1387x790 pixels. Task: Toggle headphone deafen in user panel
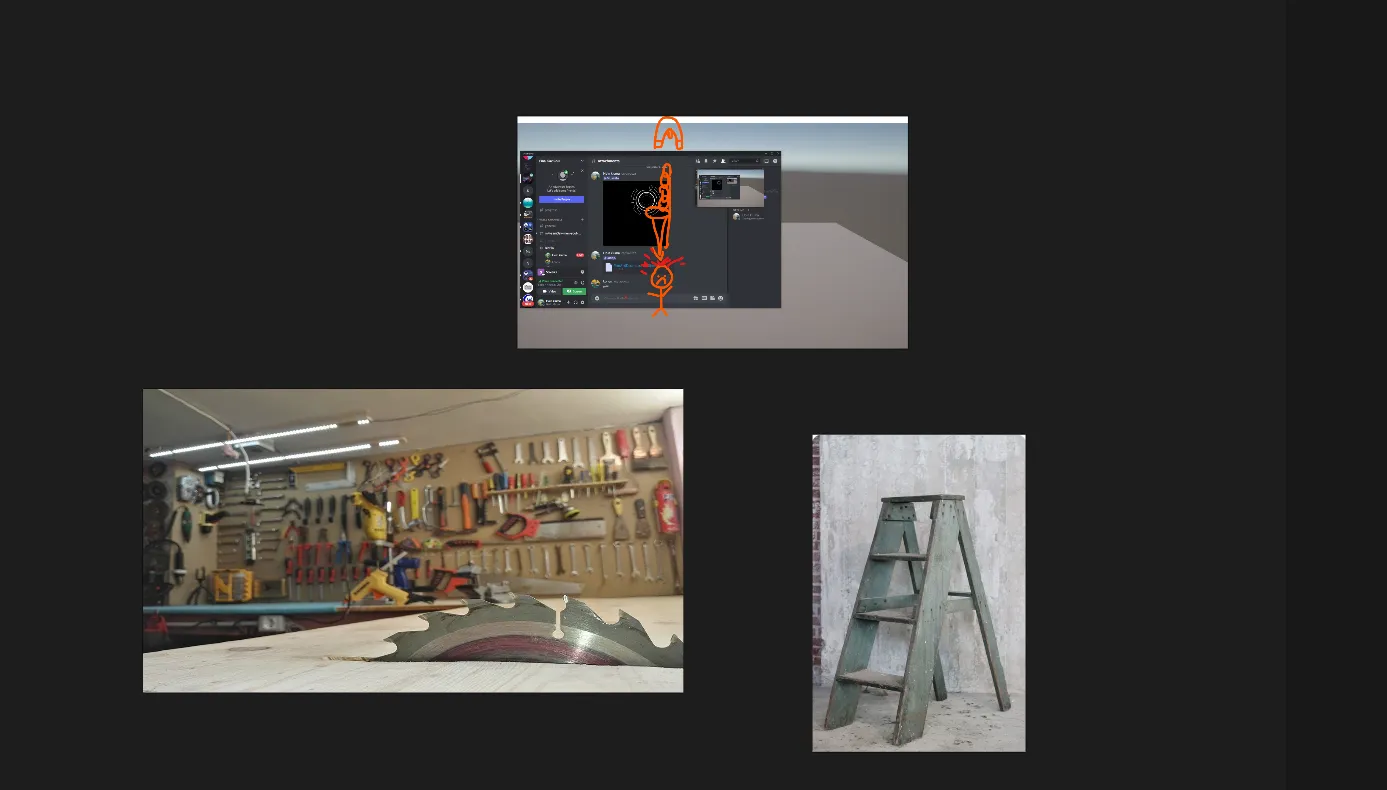pos(576,302)
